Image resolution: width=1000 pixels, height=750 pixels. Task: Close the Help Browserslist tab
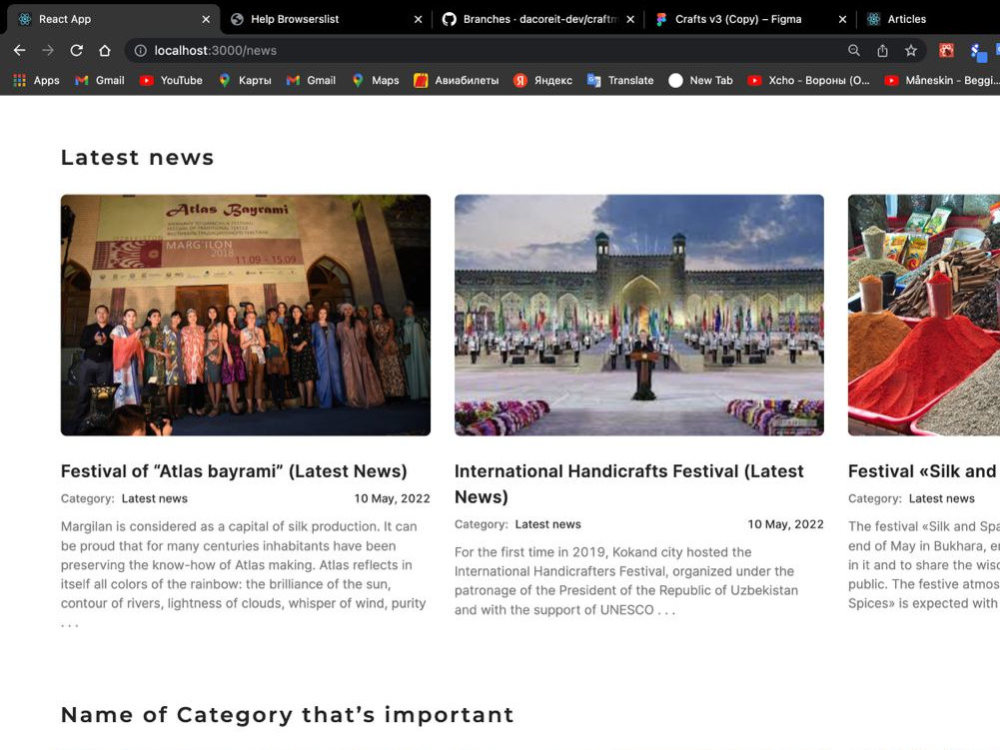tap(418, 19)
